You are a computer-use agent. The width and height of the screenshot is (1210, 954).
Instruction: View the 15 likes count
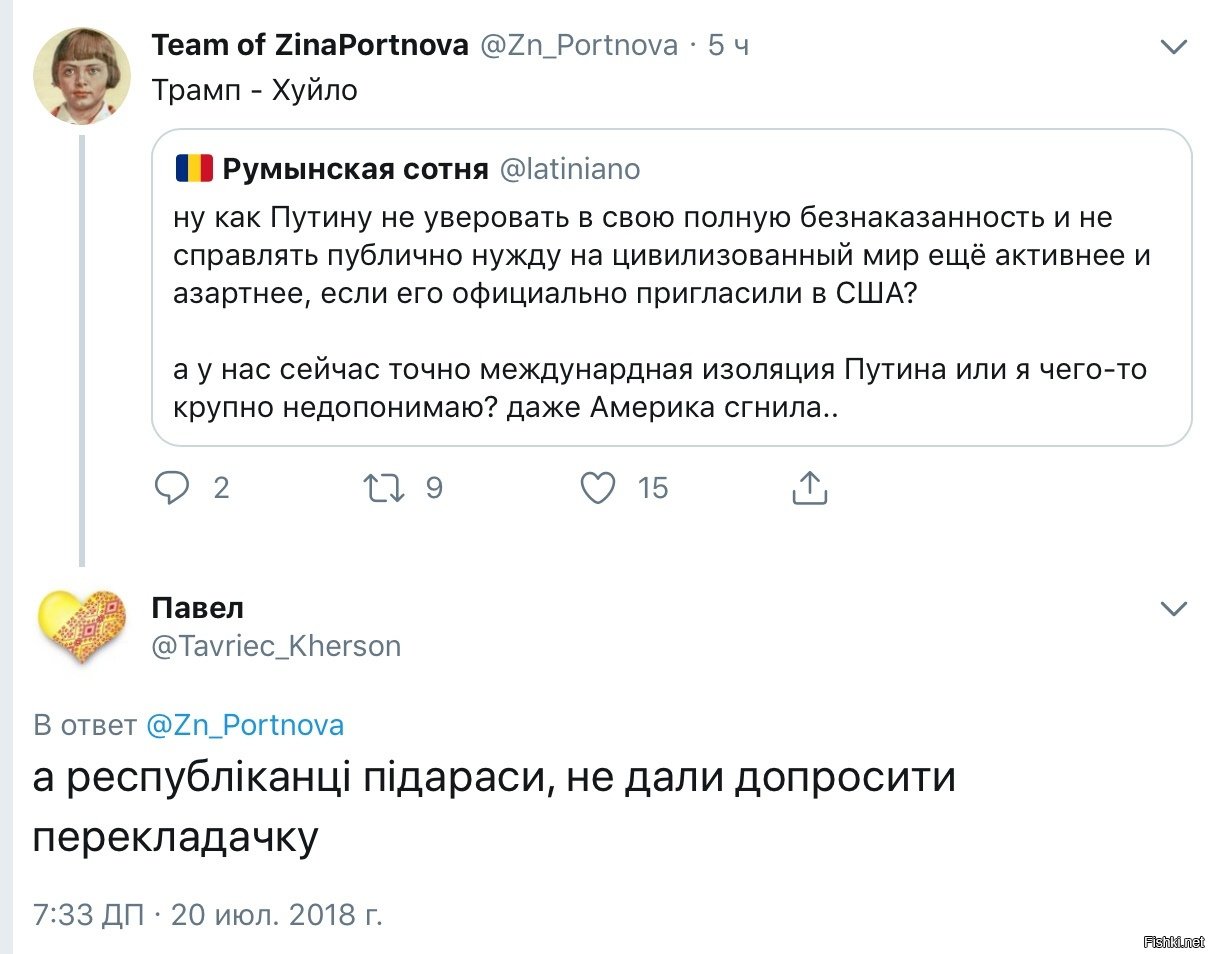click(652, 488)
